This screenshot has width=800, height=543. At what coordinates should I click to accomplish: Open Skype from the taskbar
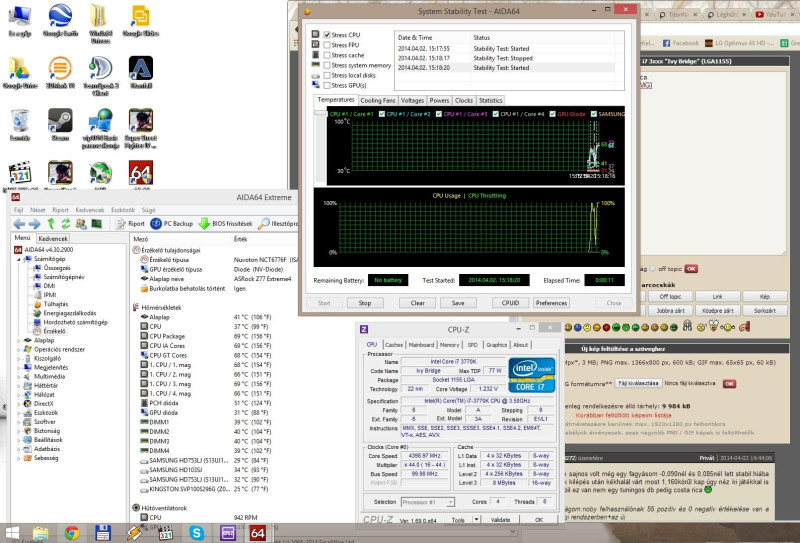(196, 533)
